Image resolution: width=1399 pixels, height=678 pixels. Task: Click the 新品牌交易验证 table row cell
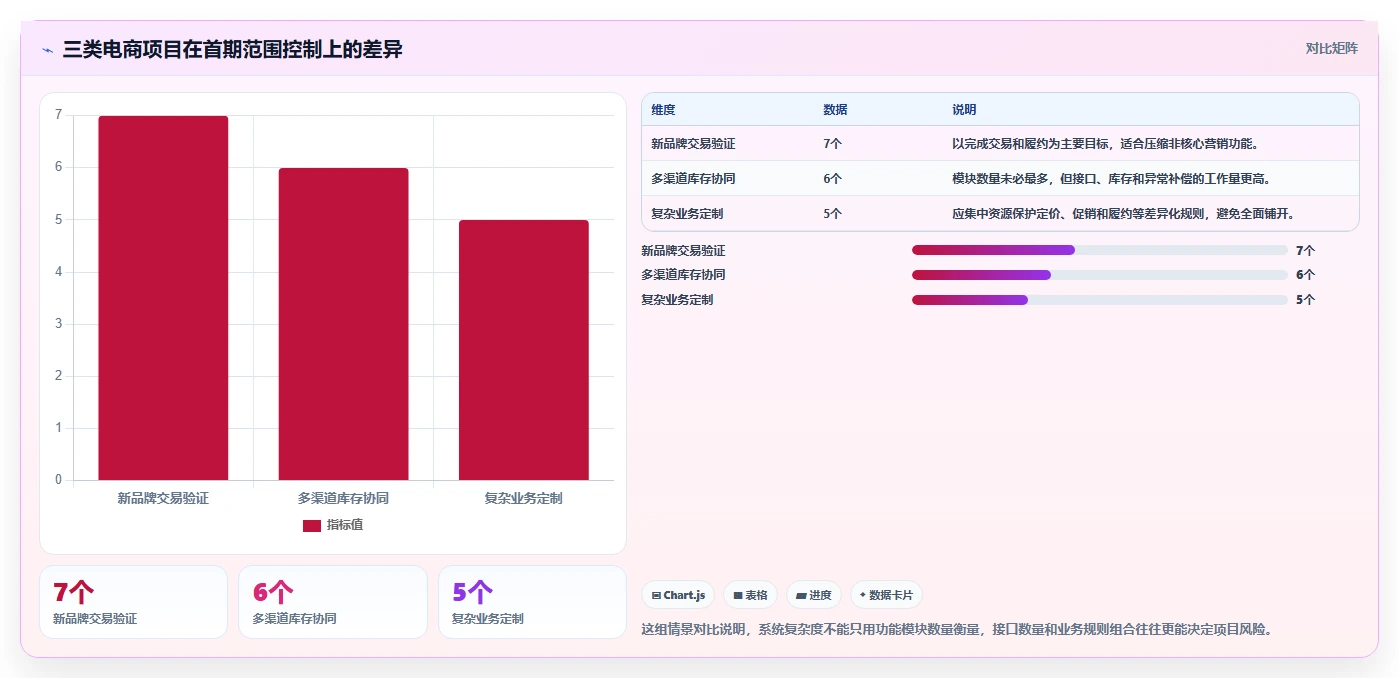(693, 144)
